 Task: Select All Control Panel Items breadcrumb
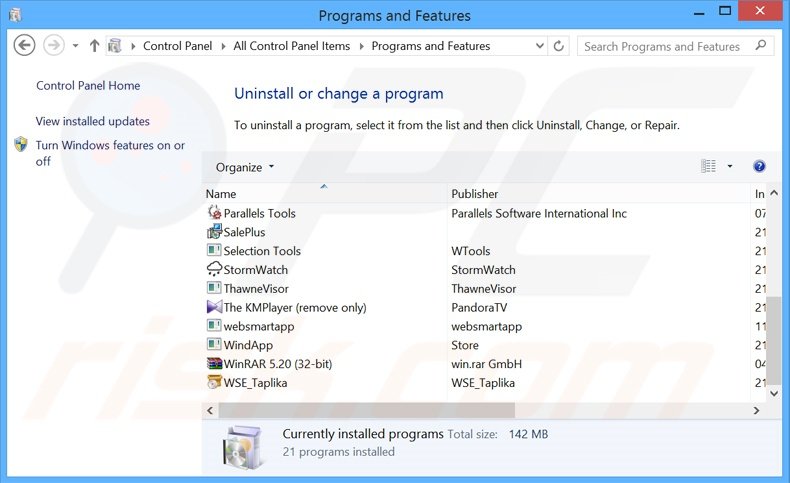291,46
